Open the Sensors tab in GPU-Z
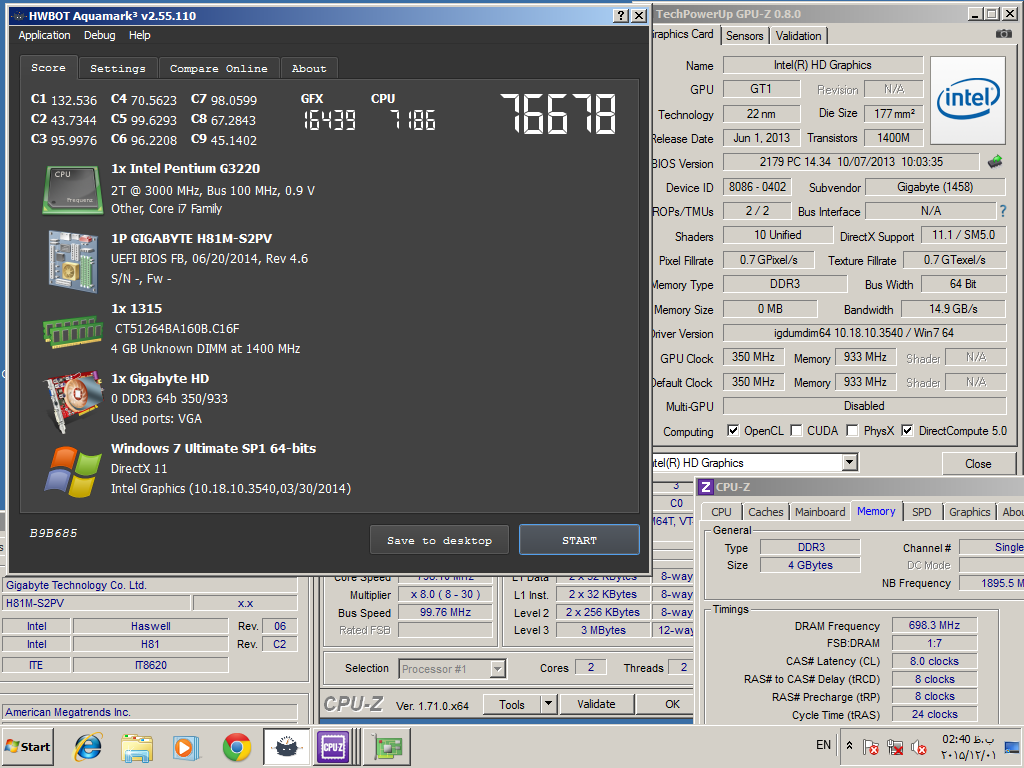The image size is (1024, 768). [x=744, y=36]
